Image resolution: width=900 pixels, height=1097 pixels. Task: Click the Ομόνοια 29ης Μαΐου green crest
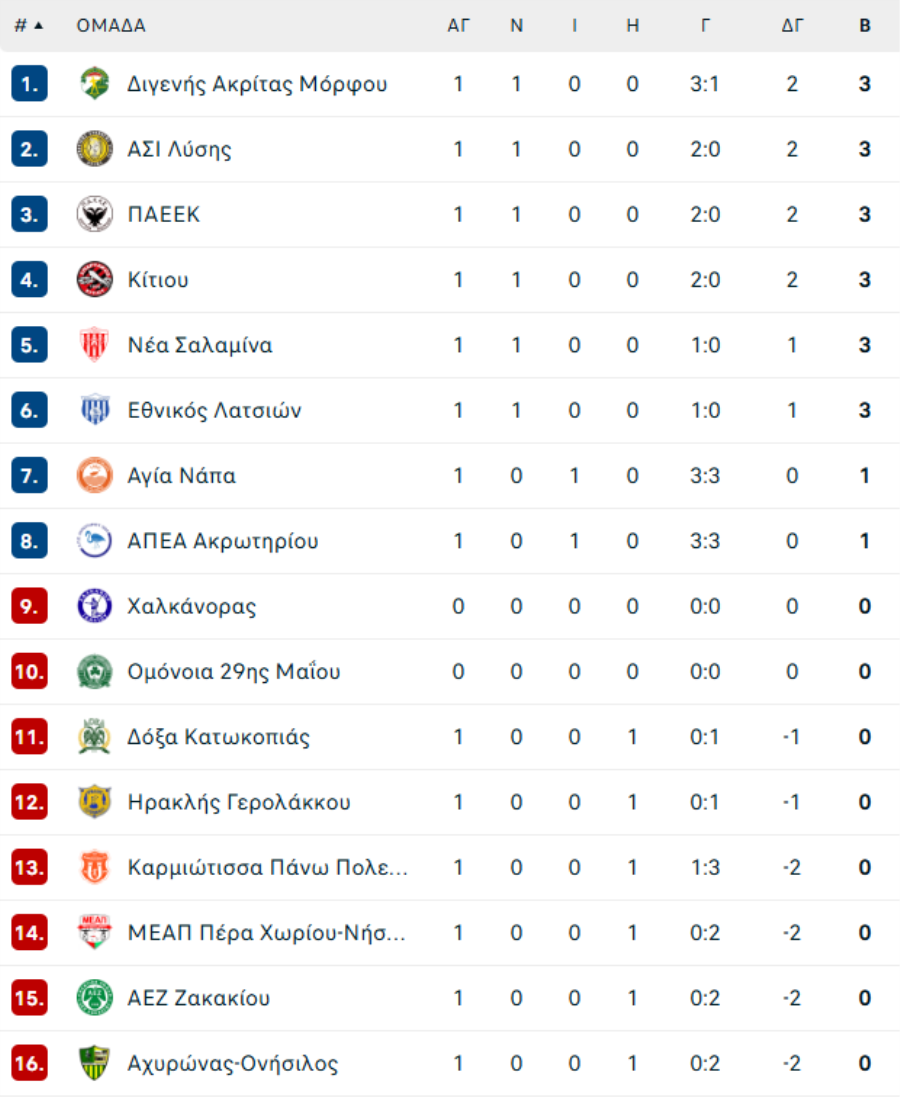click(94, 672)
